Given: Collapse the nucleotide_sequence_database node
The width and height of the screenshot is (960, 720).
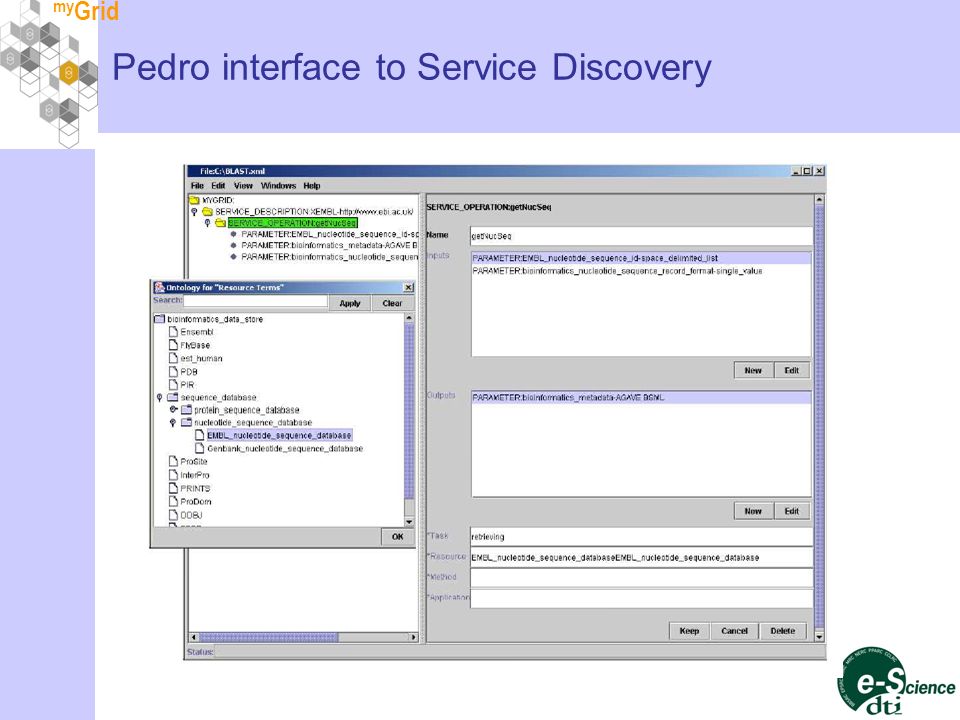Looking at the screenshot, I should [x=173, y=422].
